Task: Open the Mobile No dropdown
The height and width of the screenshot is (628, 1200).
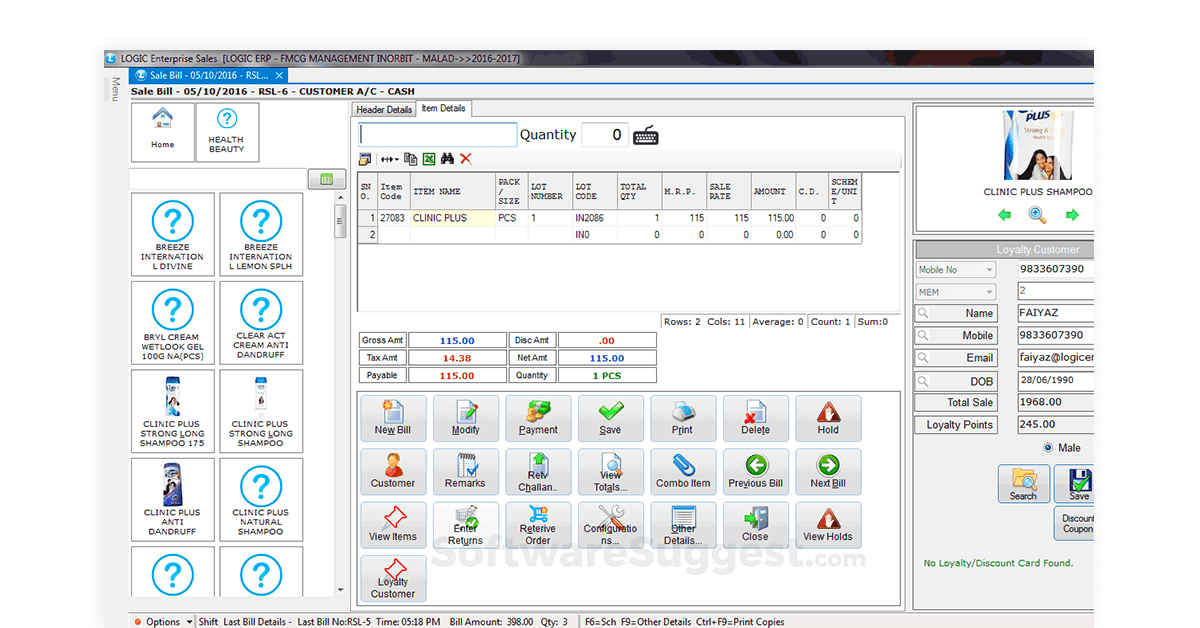Action: 955,270
